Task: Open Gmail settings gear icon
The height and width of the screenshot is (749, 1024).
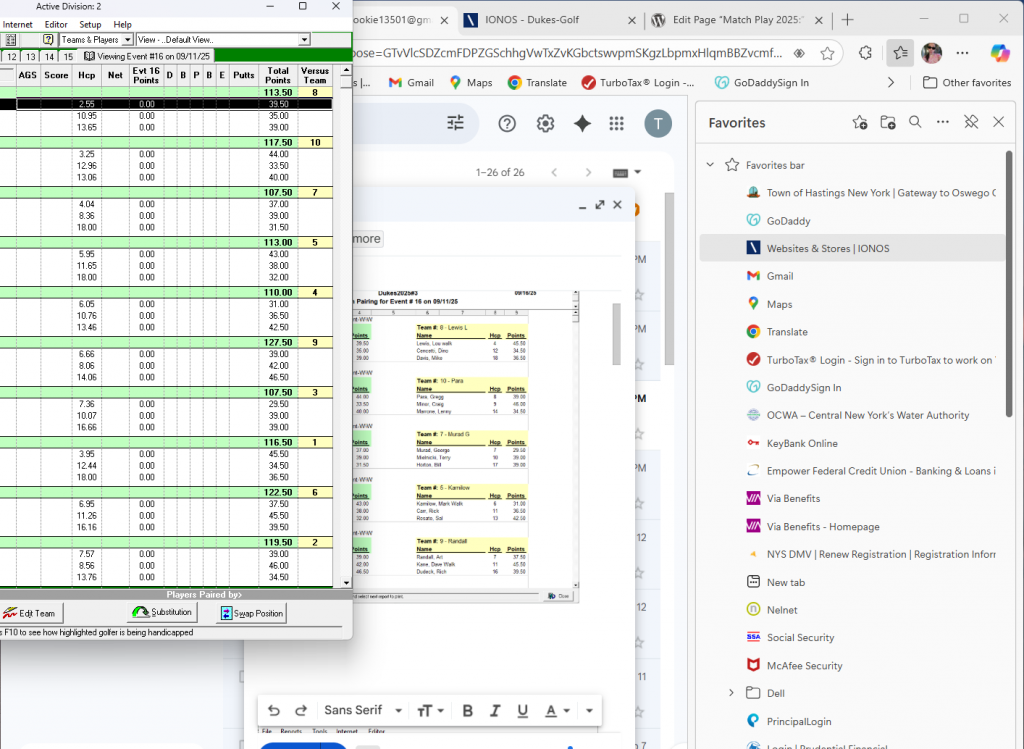Action: tap(545, 123)
